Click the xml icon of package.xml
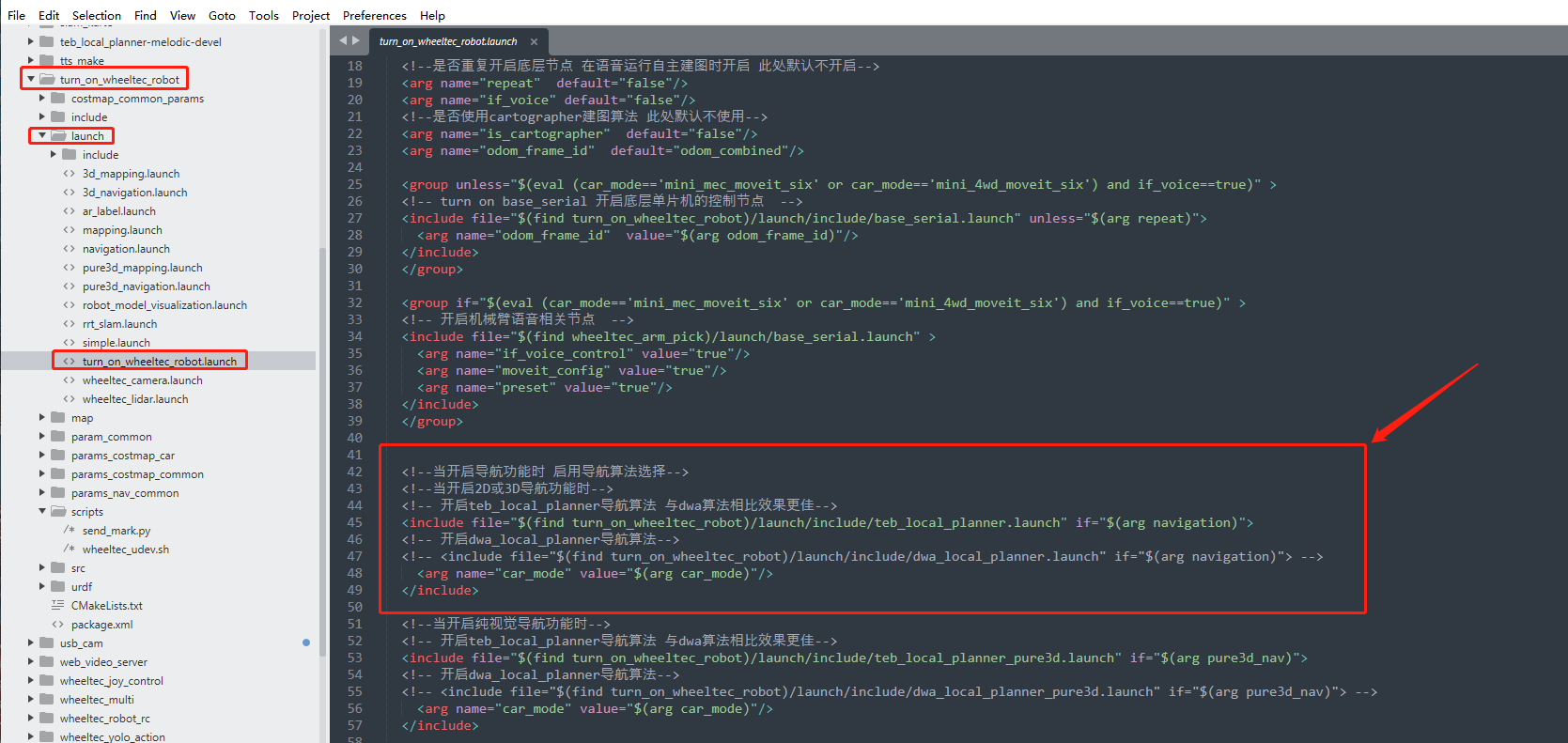Viewport: 1568px width, 743px height. (58, 625)
